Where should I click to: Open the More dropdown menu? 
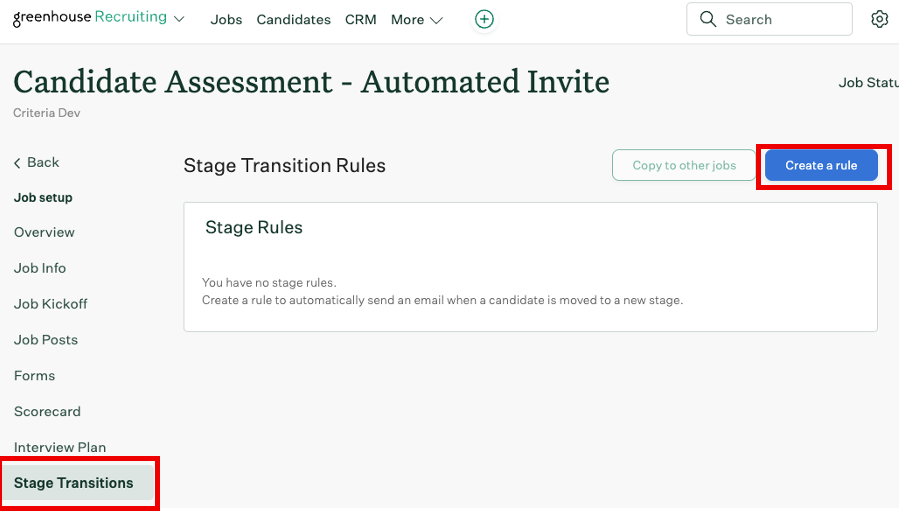[417, 19]
